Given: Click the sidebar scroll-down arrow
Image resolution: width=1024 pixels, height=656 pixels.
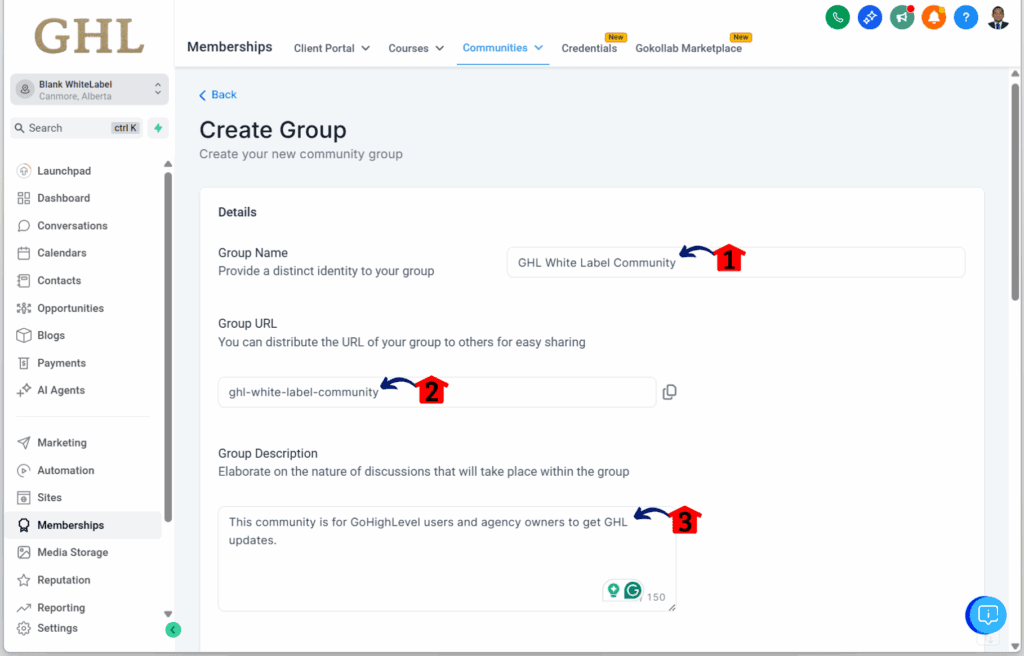Looking at the screenshot, I should [168, 614].
